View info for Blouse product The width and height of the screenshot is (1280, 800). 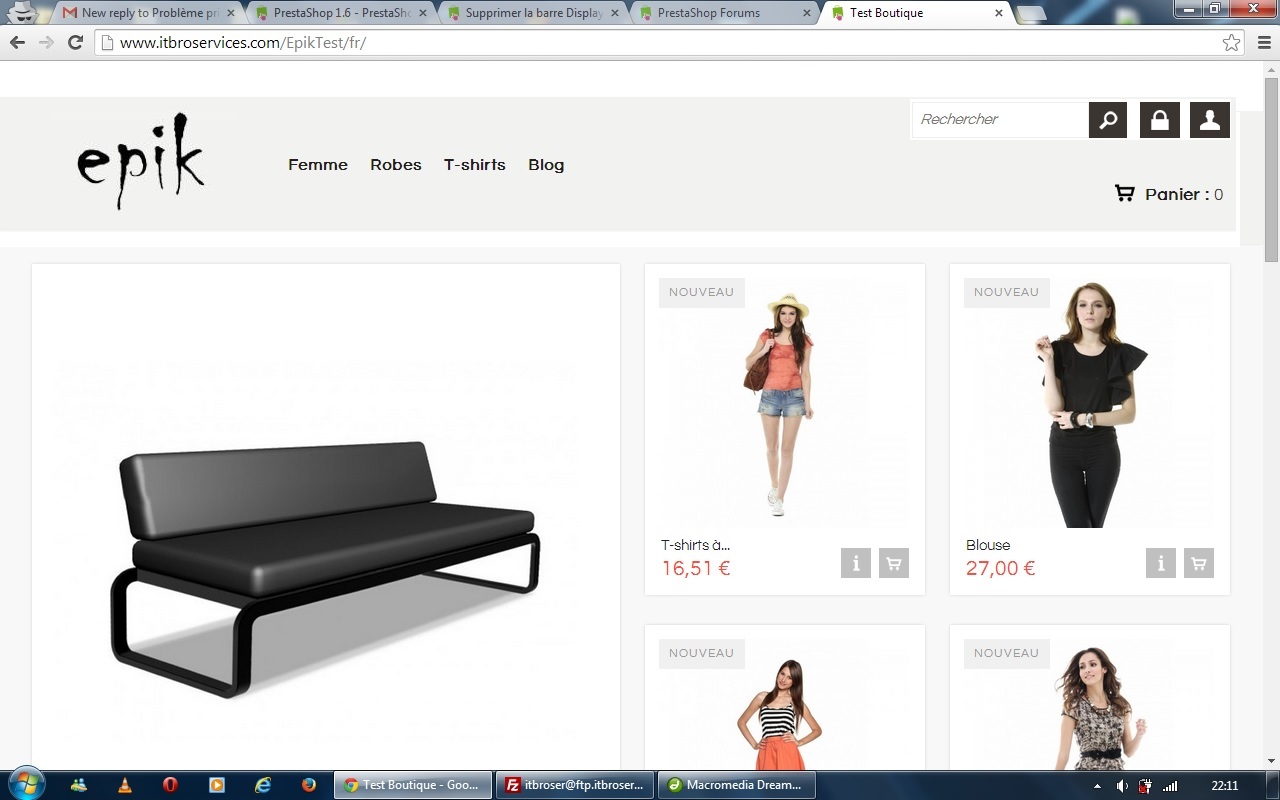[1161, 564]
